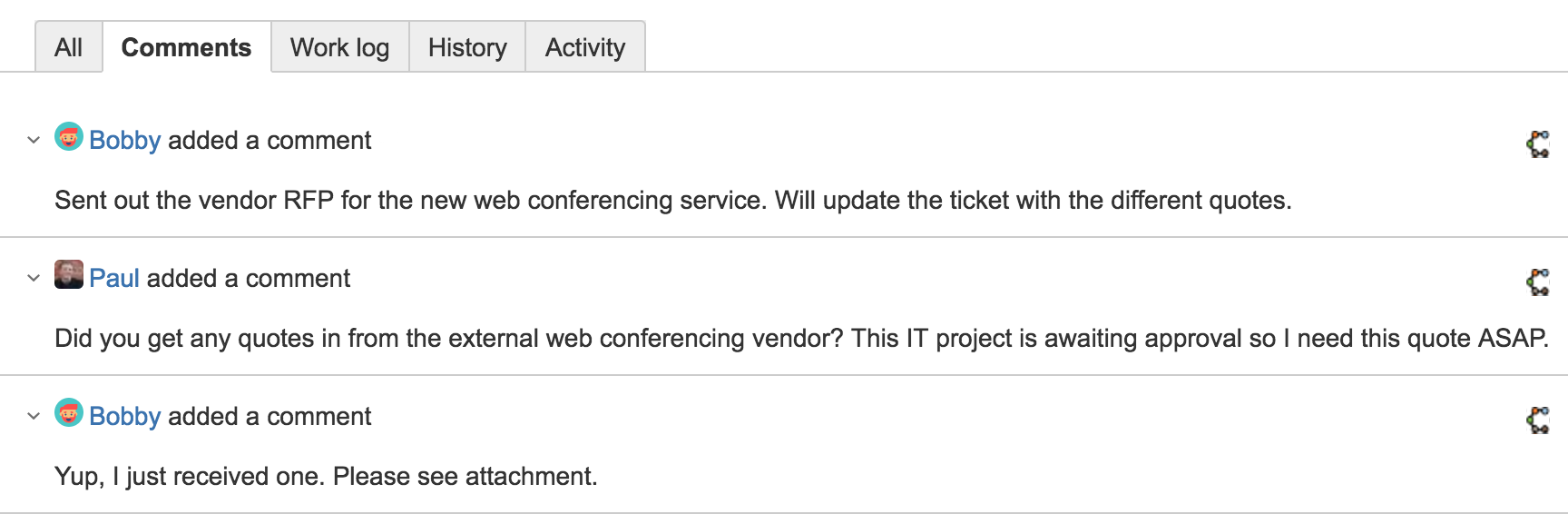
Task: Select the Comments tab
Action: 186,47
